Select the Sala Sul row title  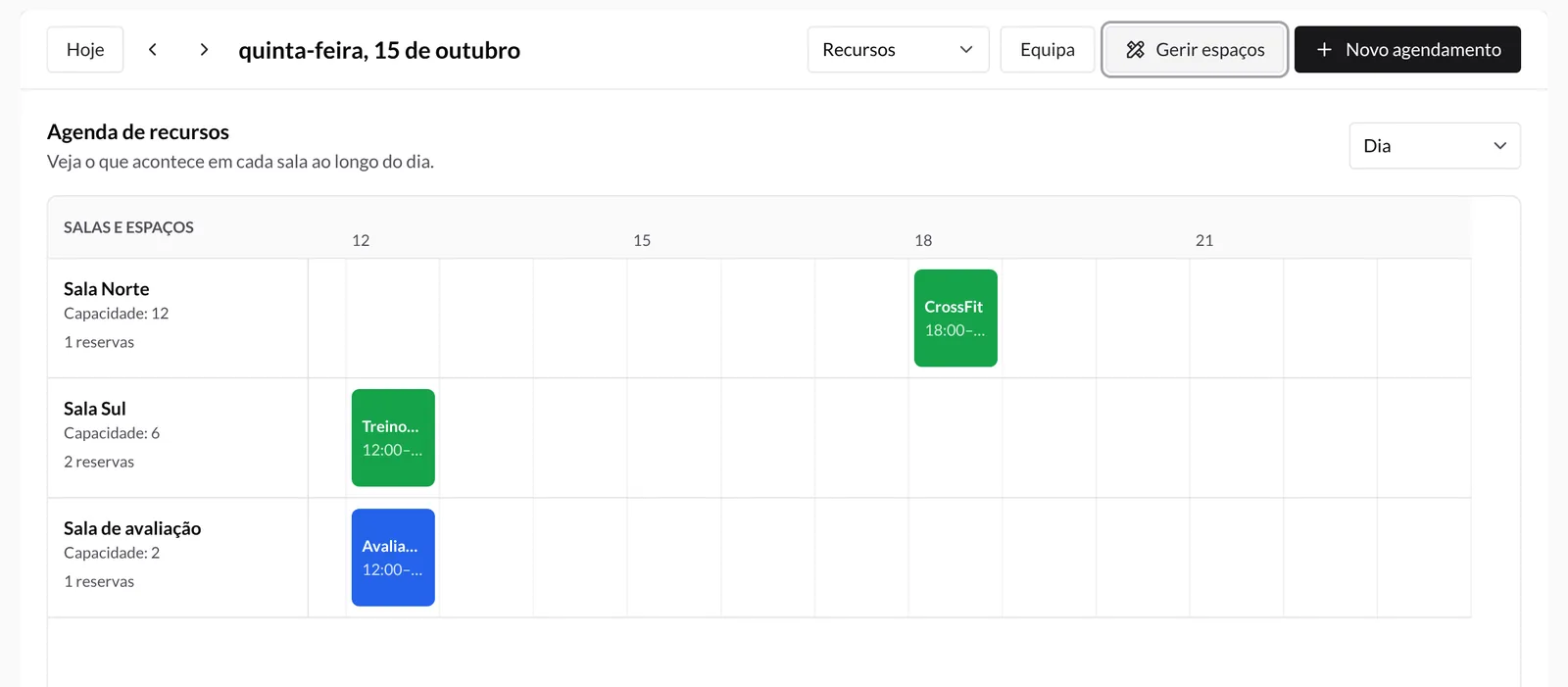pyautogui.click(x=95, y=409)
